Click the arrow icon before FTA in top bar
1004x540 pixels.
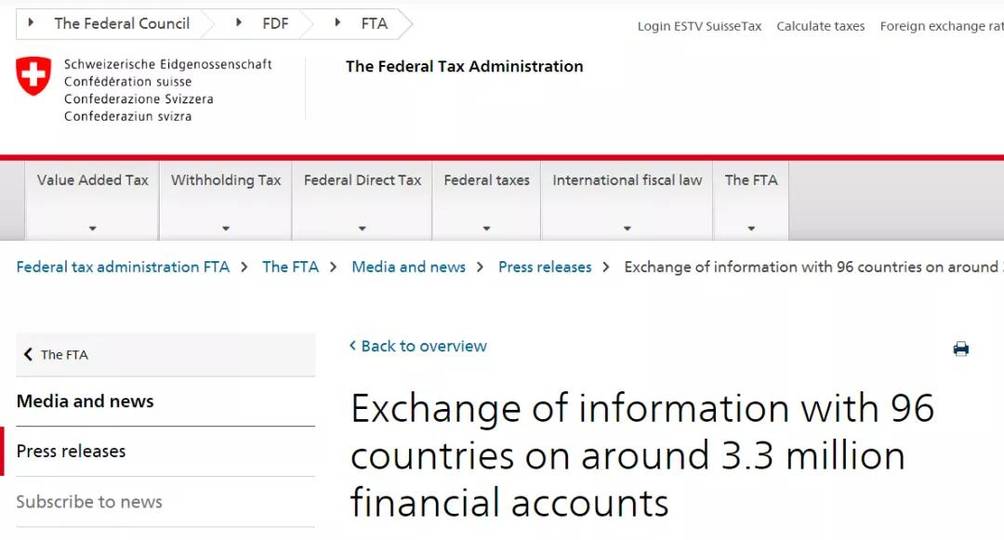(x=337, y=23)
